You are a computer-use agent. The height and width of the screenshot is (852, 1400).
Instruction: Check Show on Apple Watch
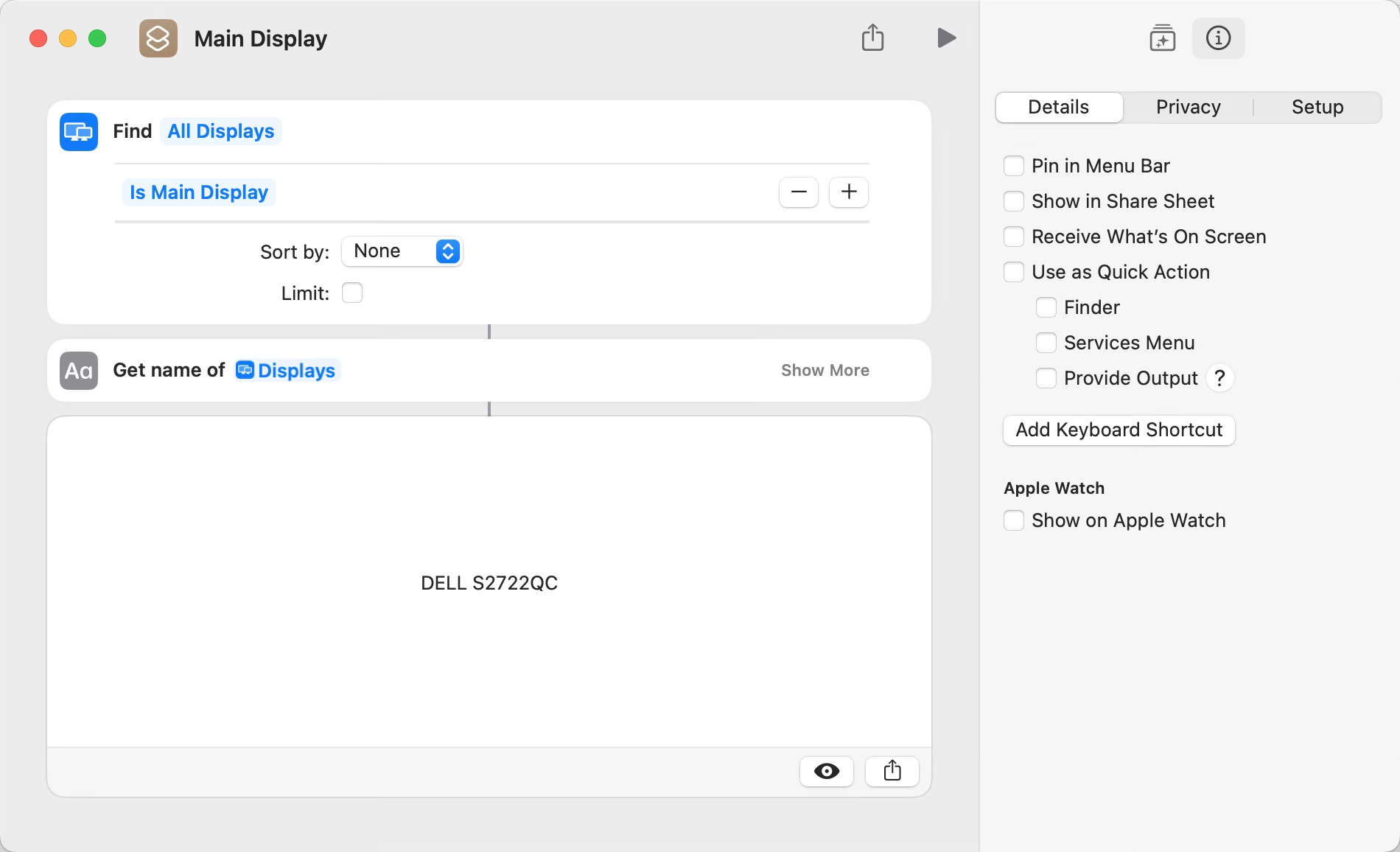point(1014,520)
